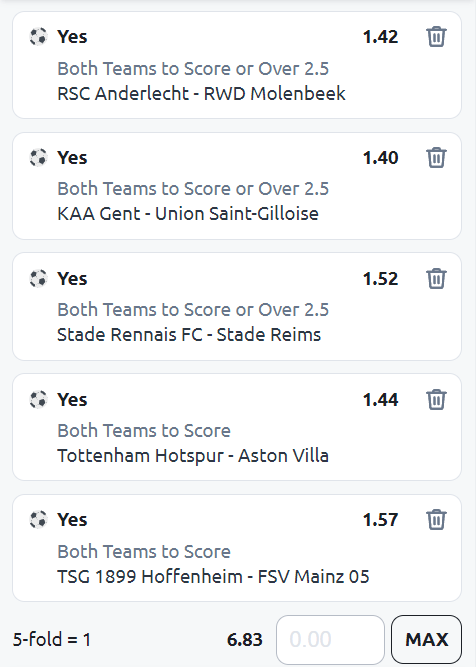Click the 5-fold = 1 label
The width and height of the screenshot is (476, 667).
click(52, 639)
